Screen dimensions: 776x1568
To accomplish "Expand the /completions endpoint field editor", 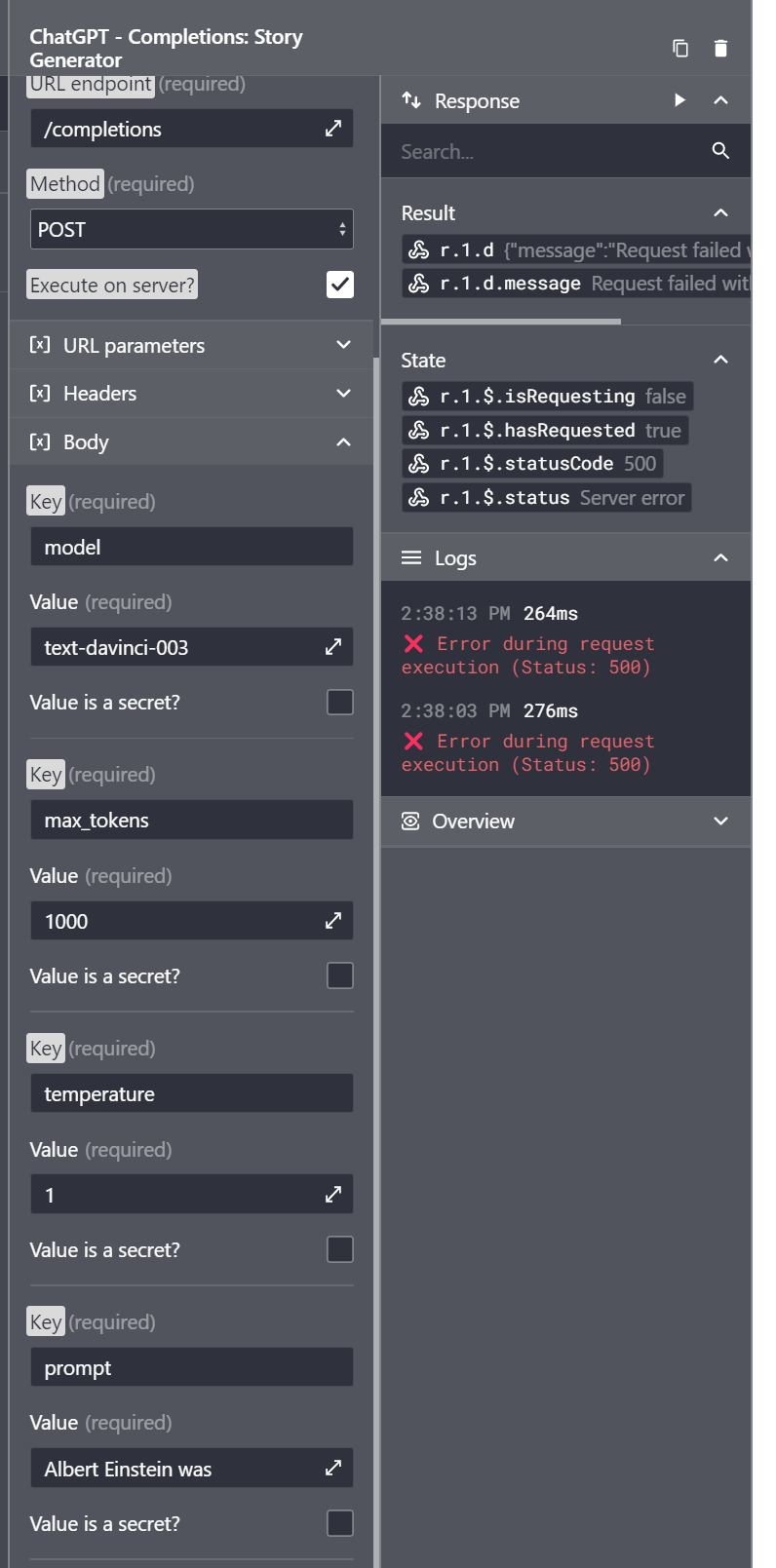I will [333, 129].
